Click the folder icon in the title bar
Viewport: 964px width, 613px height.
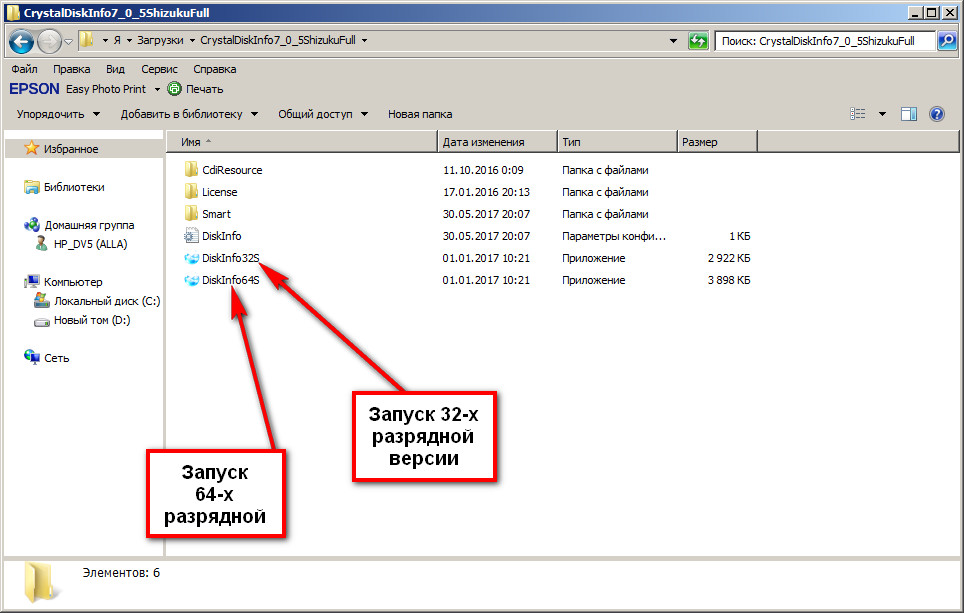[13, 12]
